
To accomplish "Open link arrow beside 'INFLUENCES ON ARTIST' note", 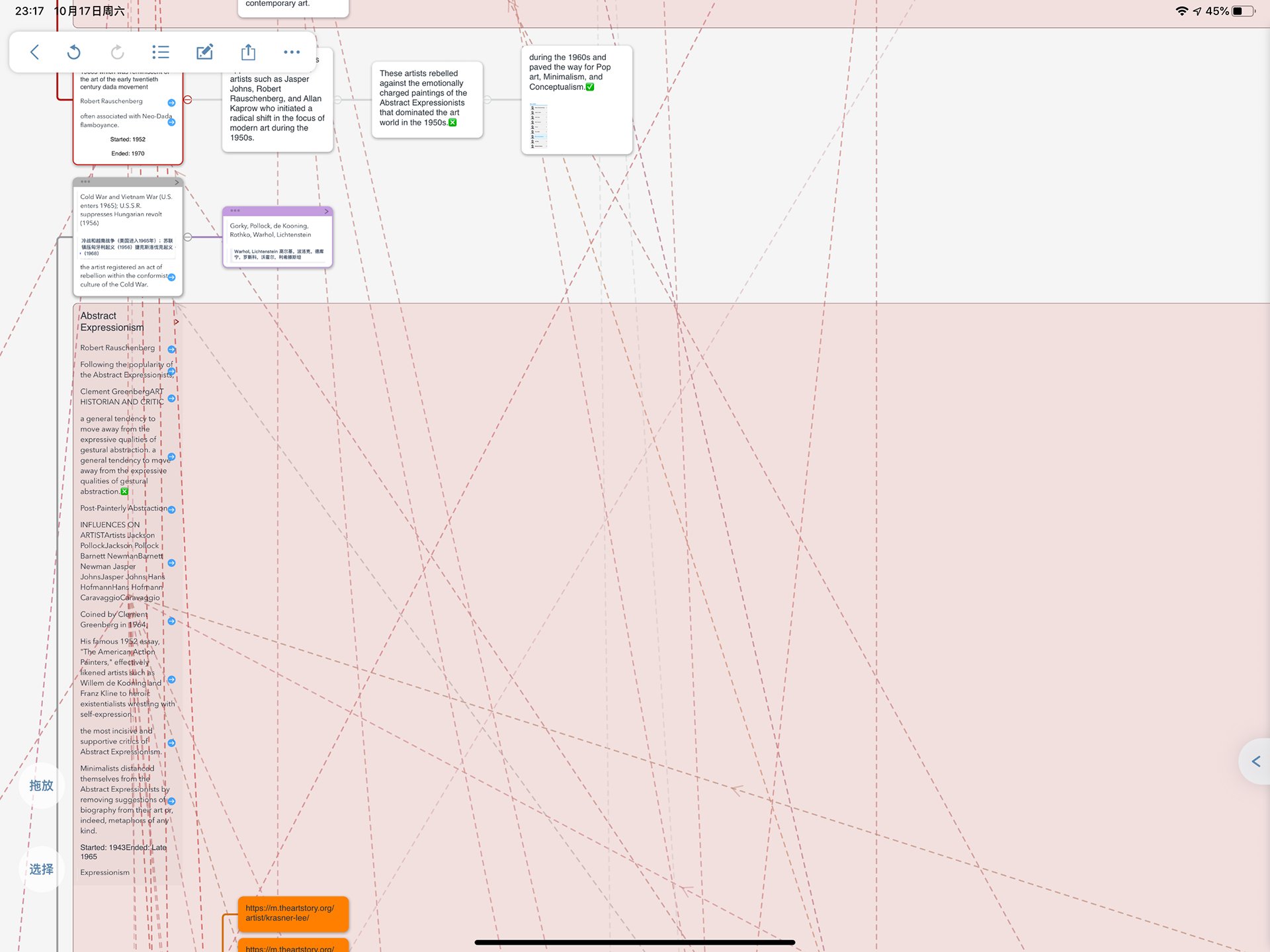I will coord(171,563).
